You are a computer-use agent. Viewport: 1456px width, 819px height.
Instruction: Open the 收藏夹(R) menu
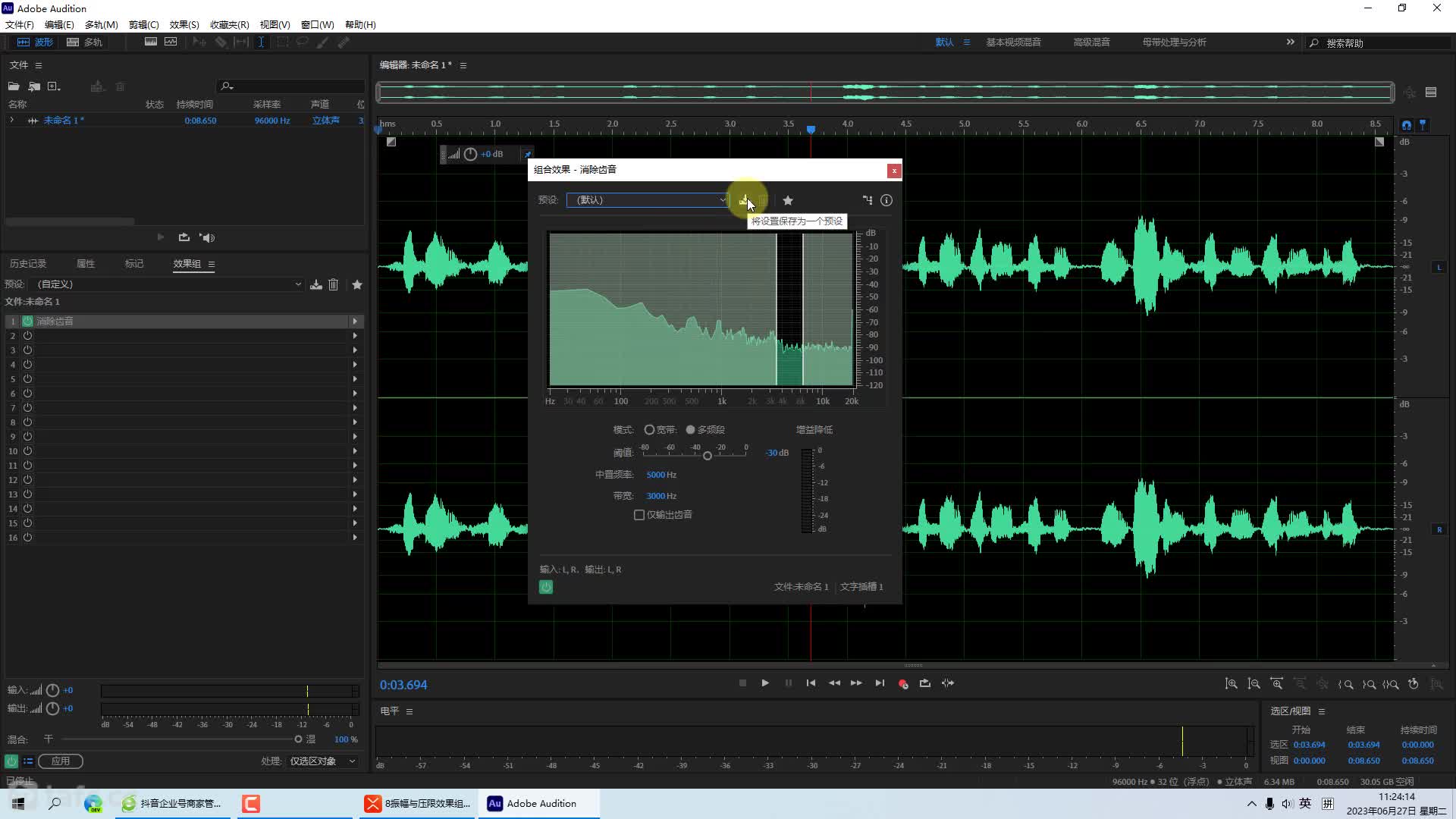pyautogui.click(x=230, y=25)
